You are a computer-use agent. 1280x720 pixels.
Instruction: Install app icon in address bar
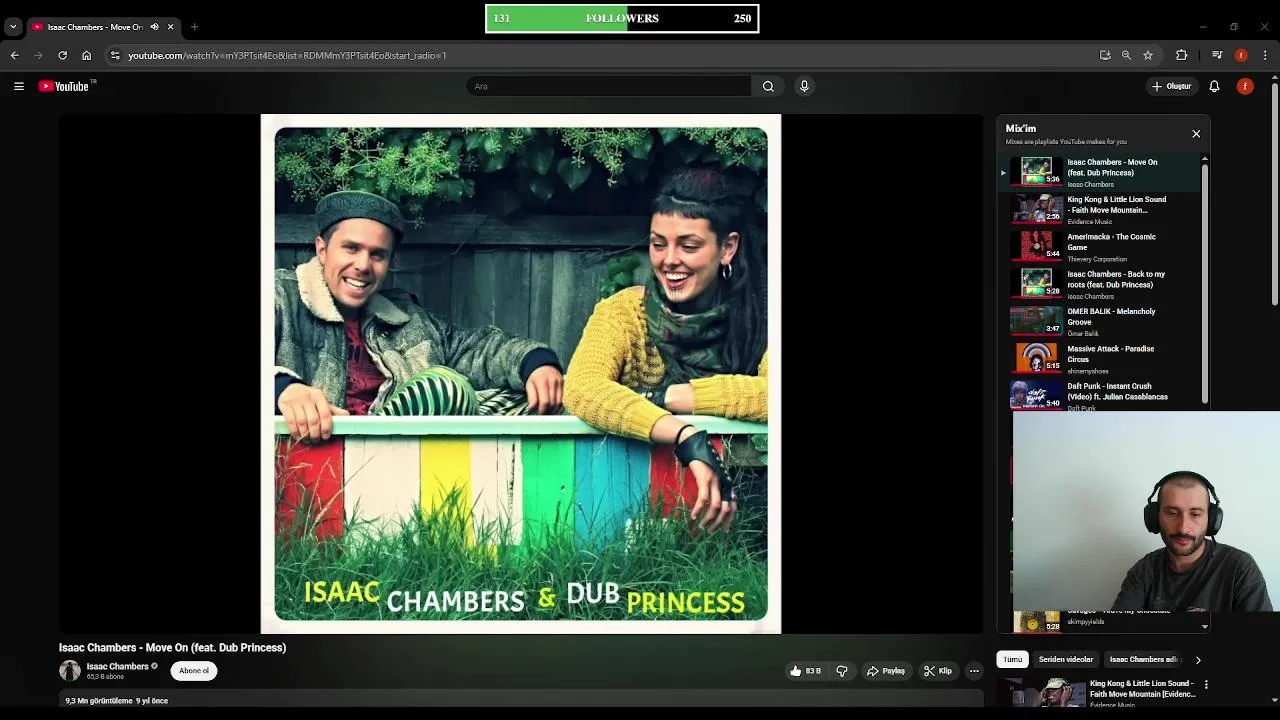click(x=1105, y=55)
